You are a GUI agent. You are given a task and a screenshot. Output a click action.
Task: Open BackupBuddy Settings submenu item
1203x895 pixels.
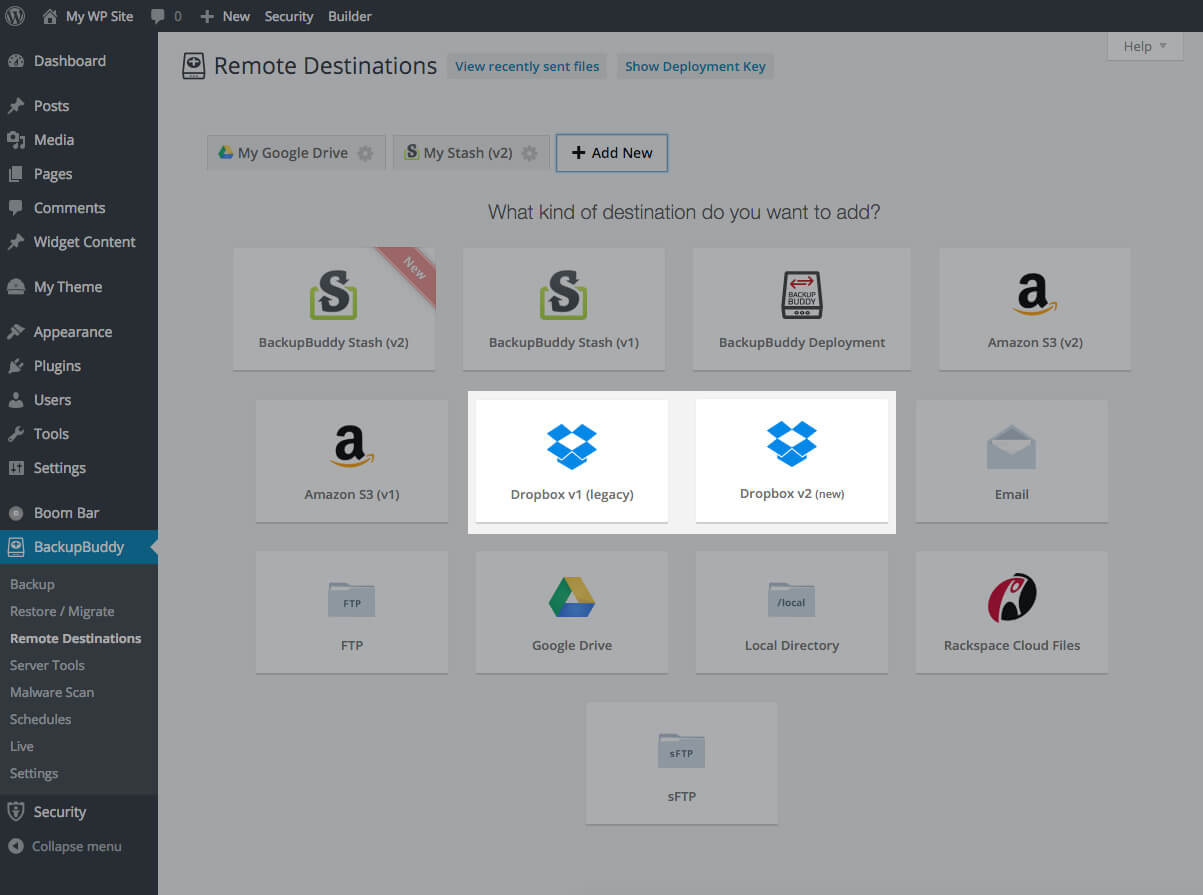tap(34, 773)
